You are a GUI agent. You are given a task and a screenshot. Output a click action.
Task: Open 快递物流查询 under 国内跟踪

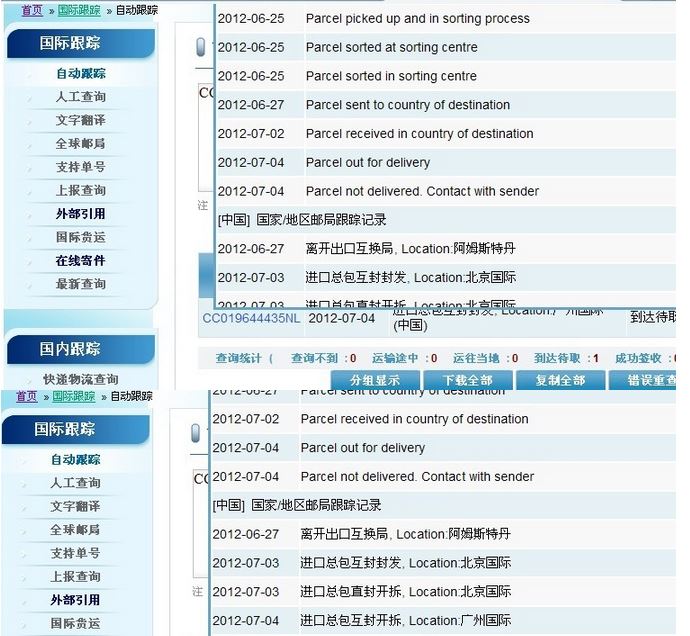(80, 379)
